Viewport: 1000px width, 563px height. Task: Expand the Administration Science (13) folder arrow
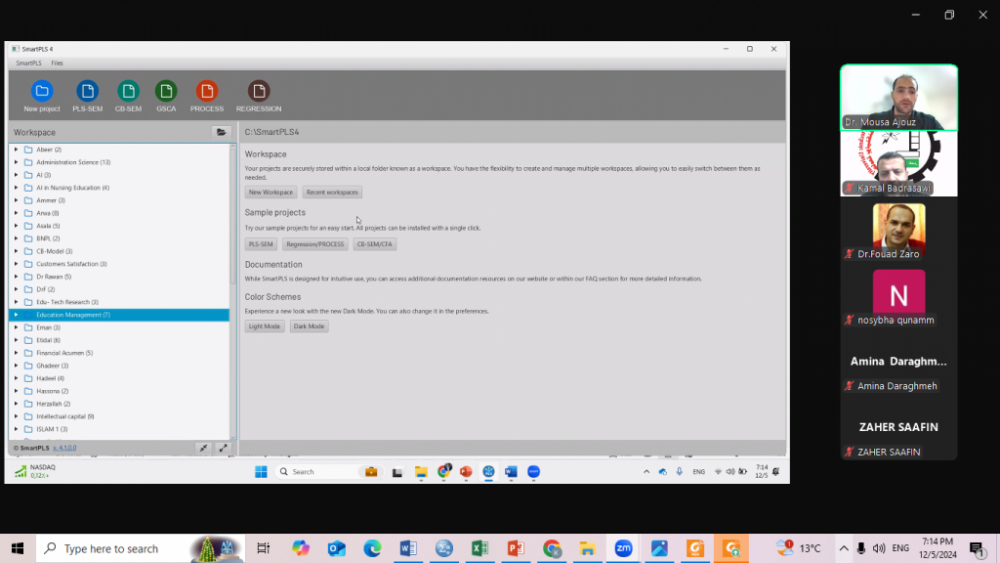16,162
